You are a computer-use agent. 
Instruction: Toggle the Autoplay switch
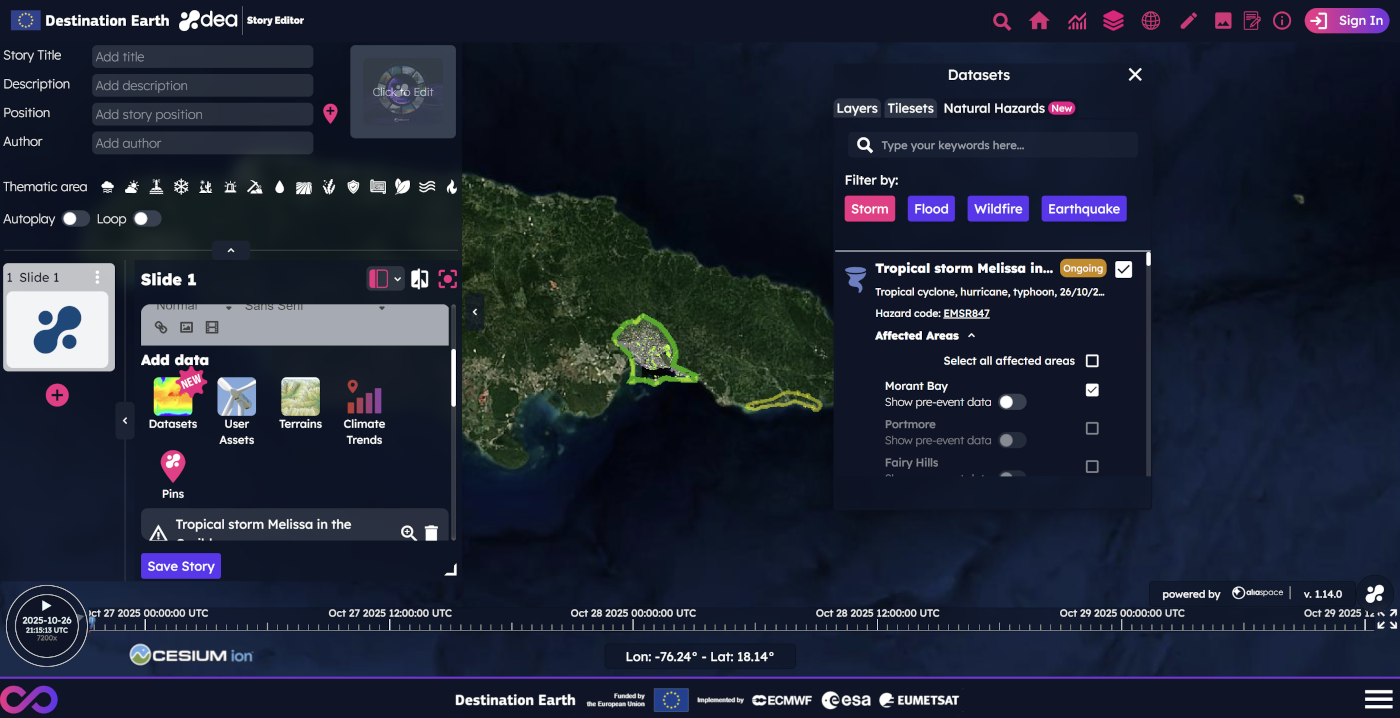click(x=75, y=219)
